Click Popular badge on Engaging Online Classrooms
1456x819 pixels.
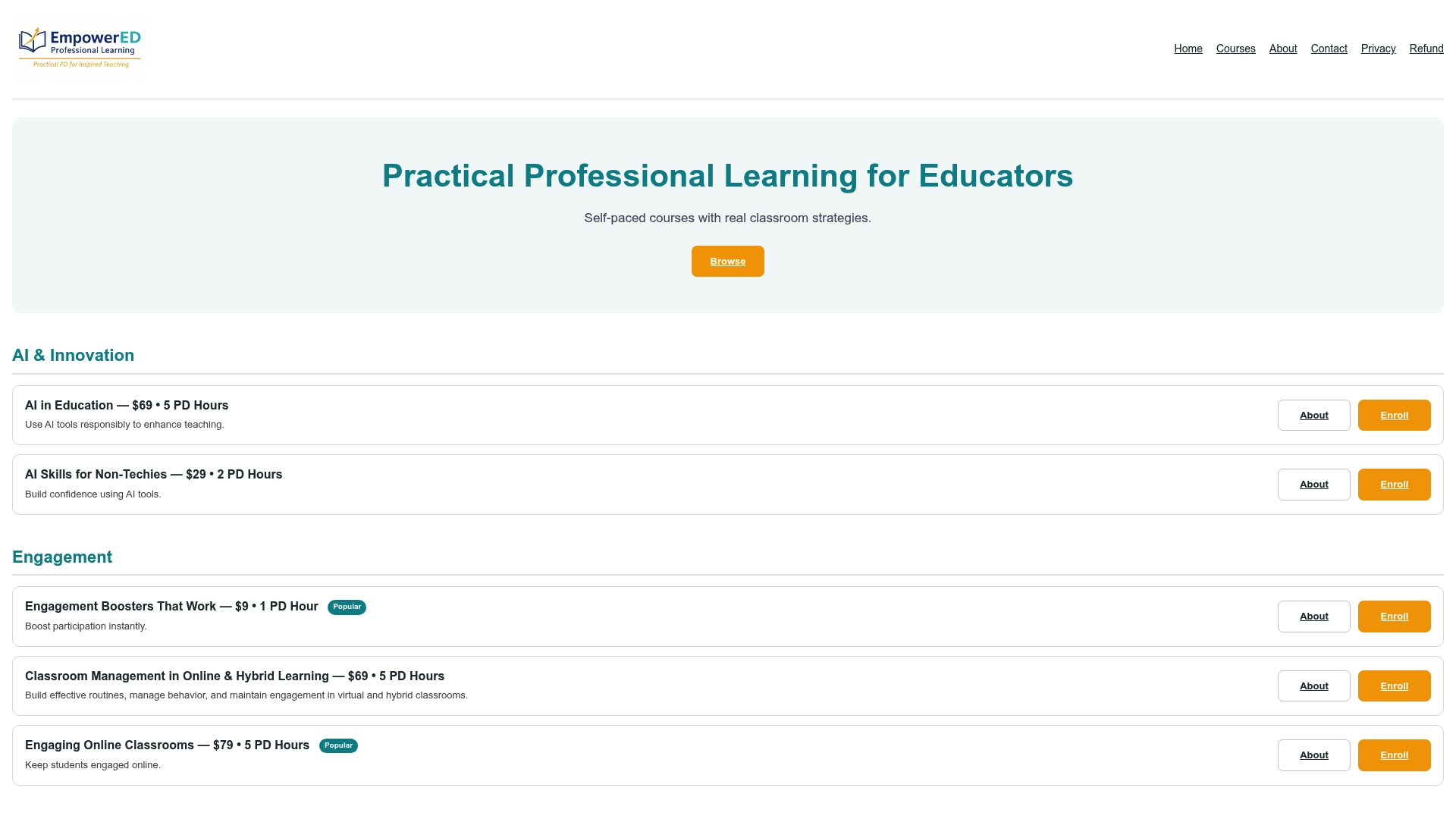(x=338, y=746)
